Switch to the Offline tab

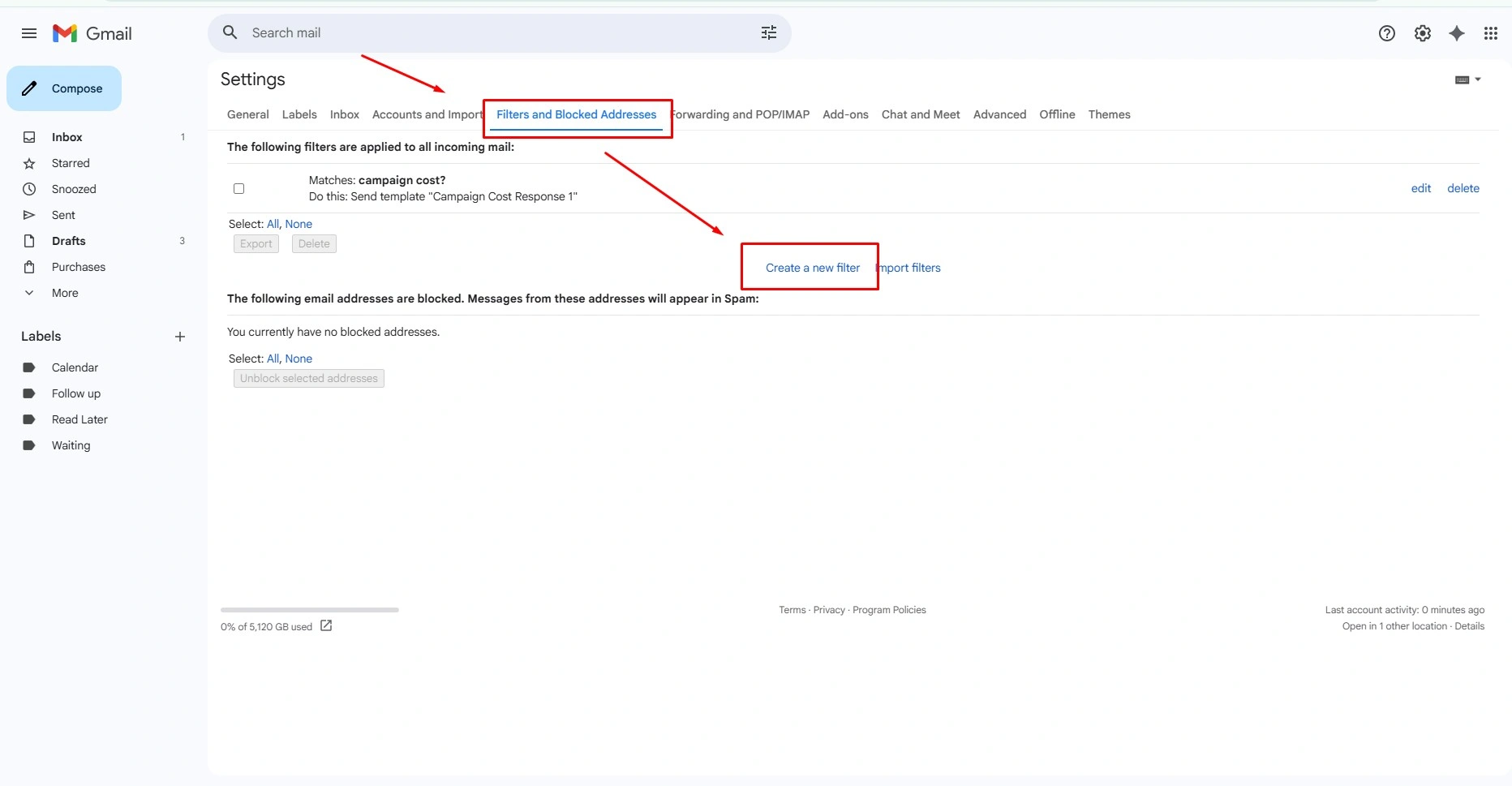1057,114
